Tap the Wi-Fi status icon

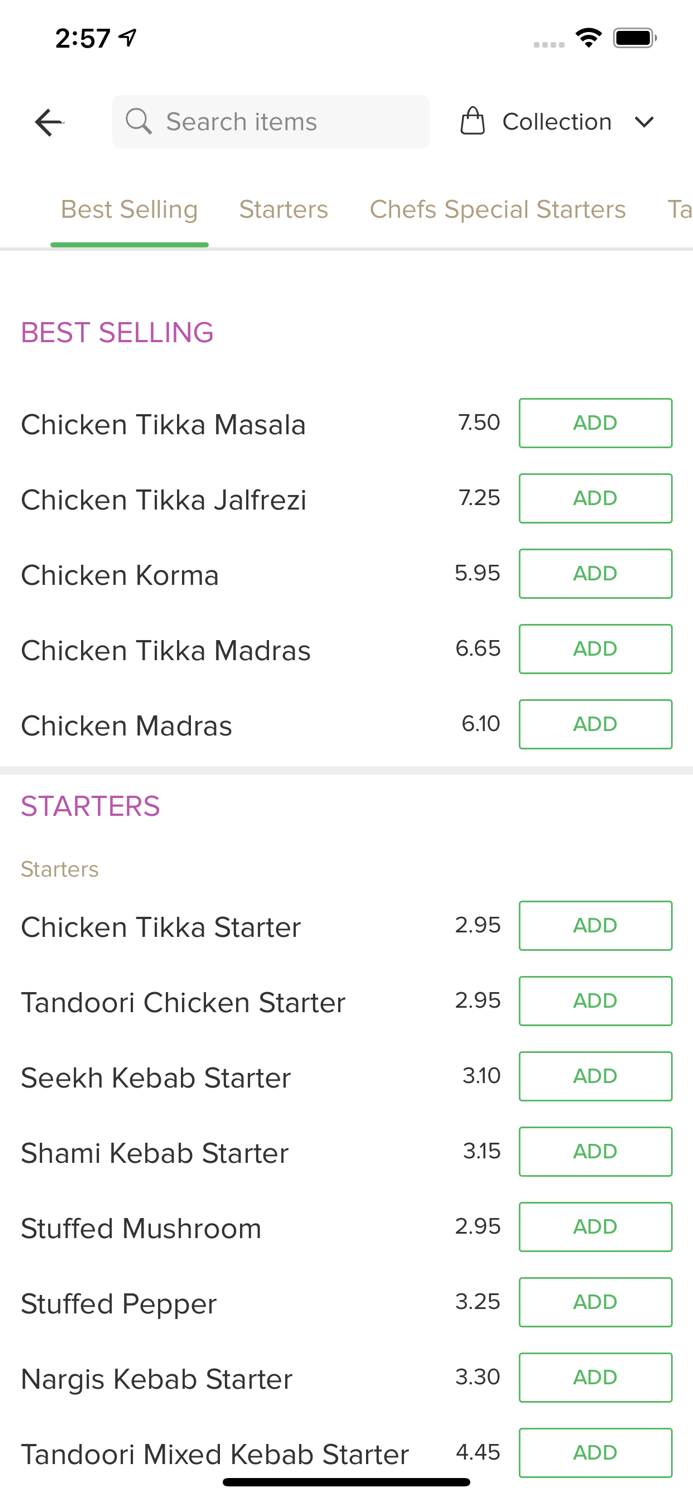(589, 38)
